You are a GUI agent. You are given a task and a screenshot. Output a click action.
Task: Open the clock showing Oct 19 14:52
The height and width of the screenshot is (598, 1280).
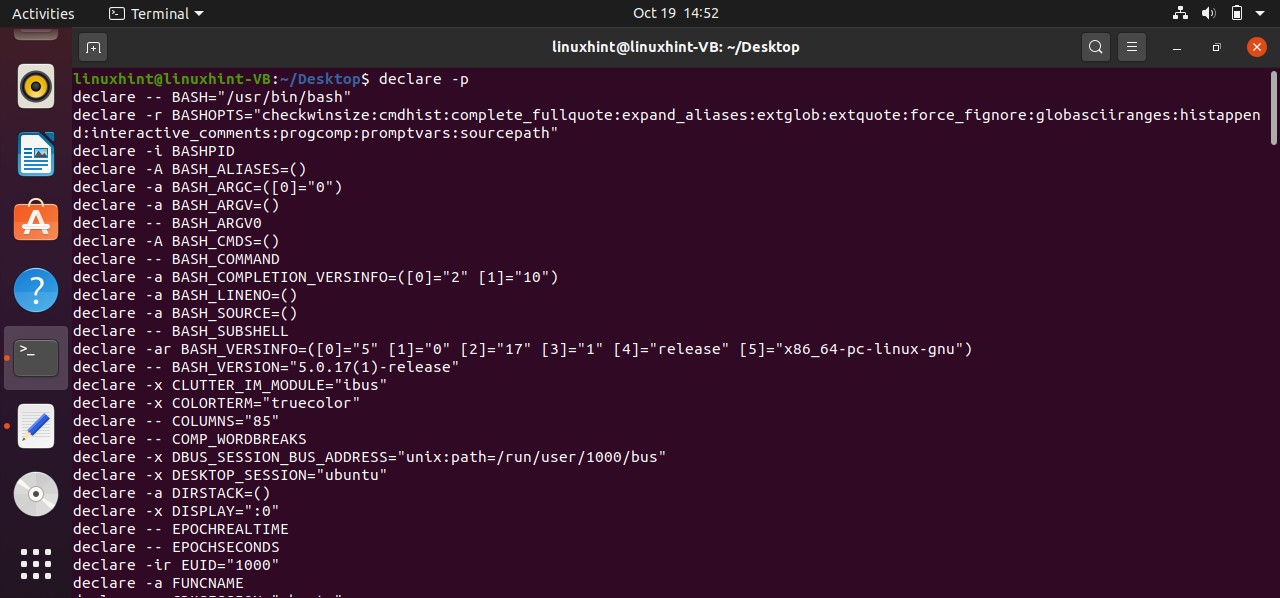click(x=676, y=14)
